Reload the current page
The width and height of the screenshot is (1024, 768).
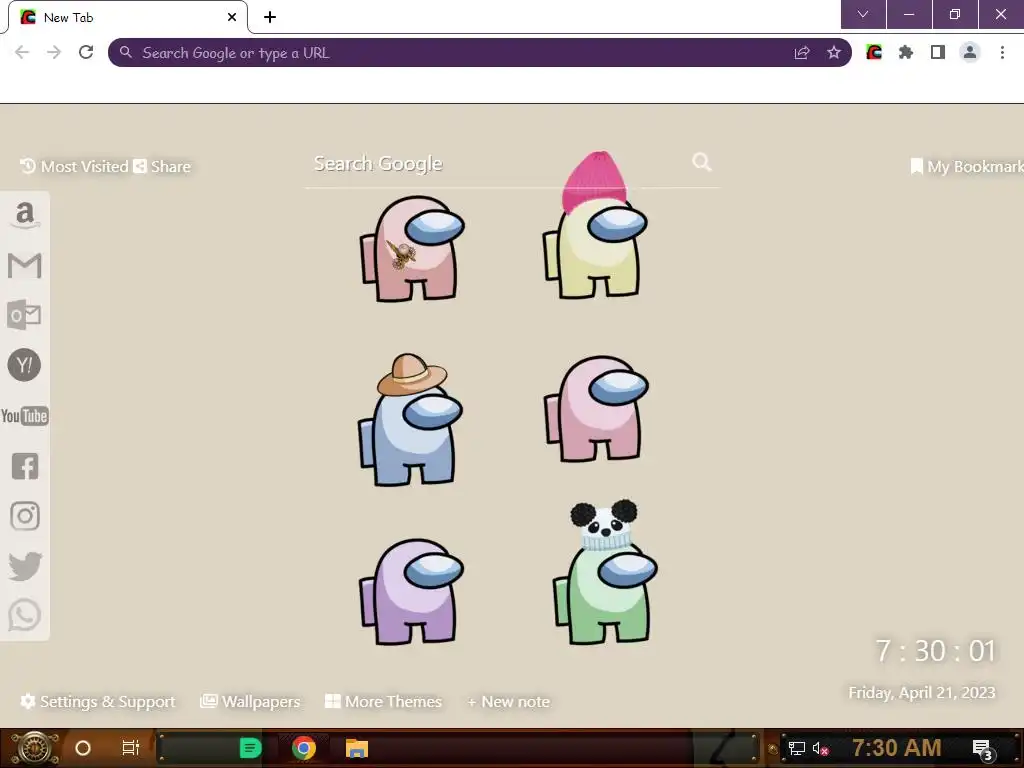coord(86,52)
